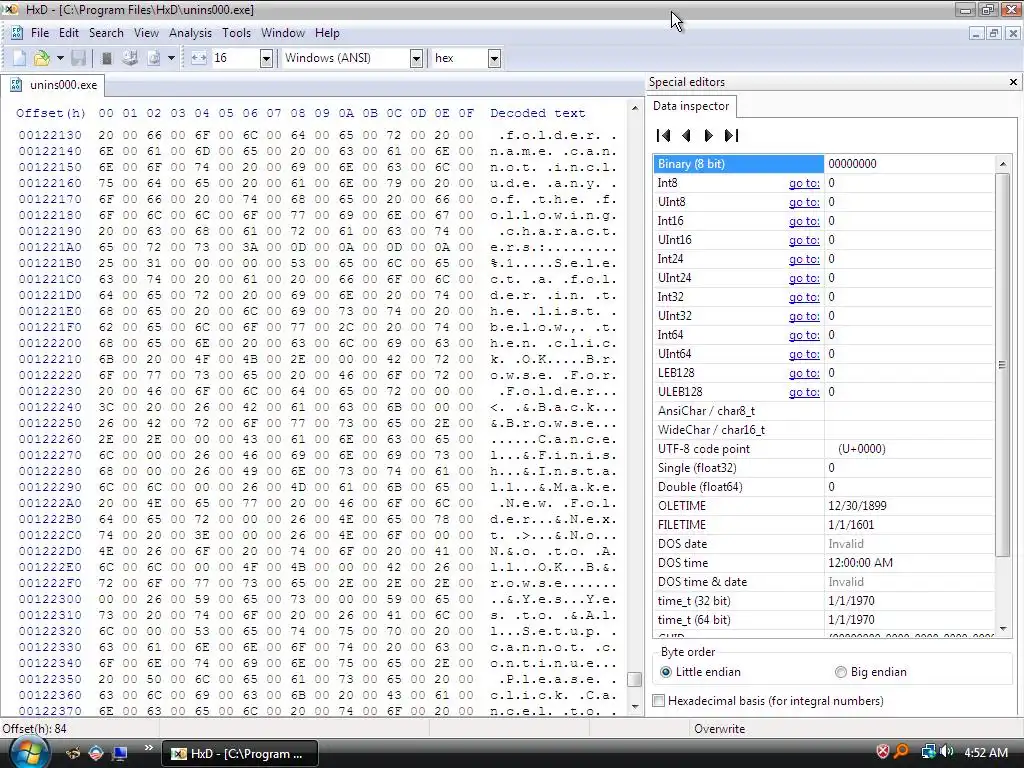Click hex editor scrollbar up arrow

(x=635, y=108)
